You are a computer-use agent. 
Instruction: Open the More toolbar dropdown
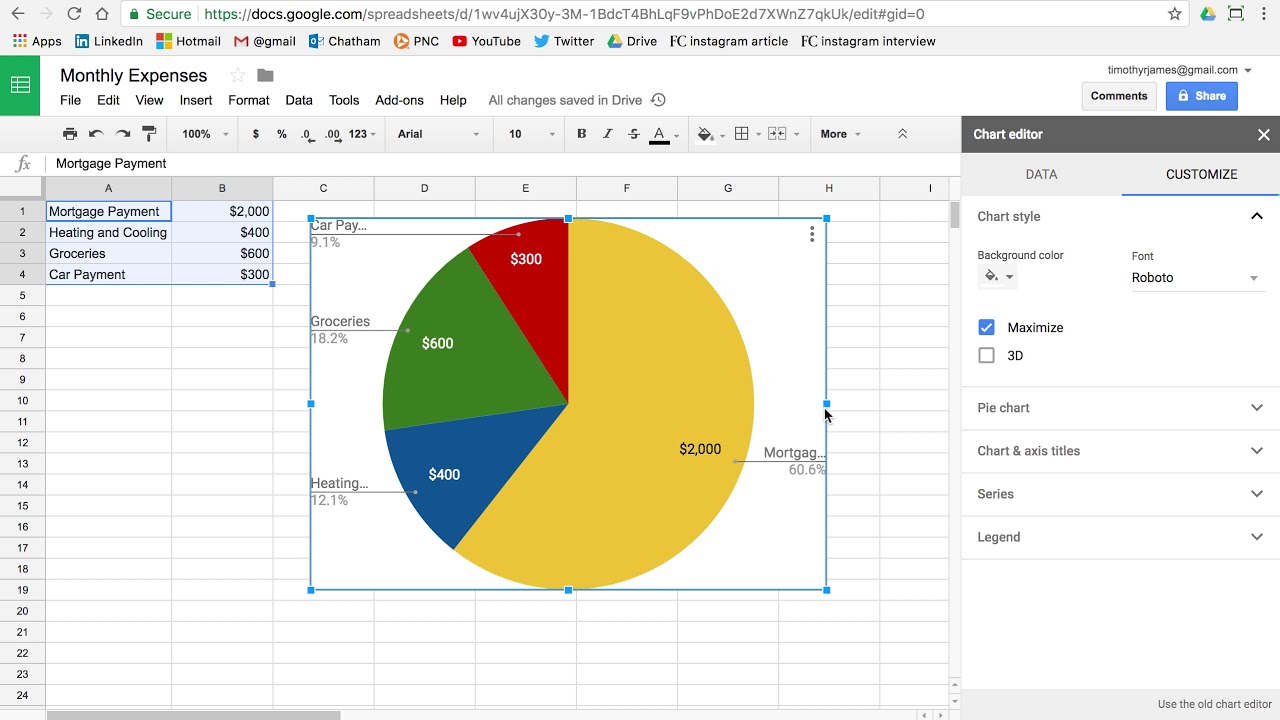[840, 134]
